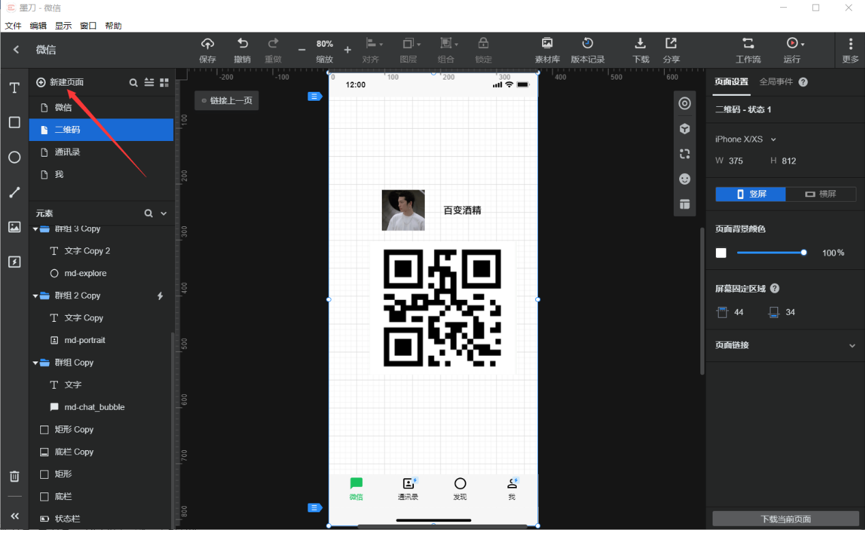The image size is (865, 535).
Task: Click 新建页面 to add a page
Action: [x=60, y=82]
